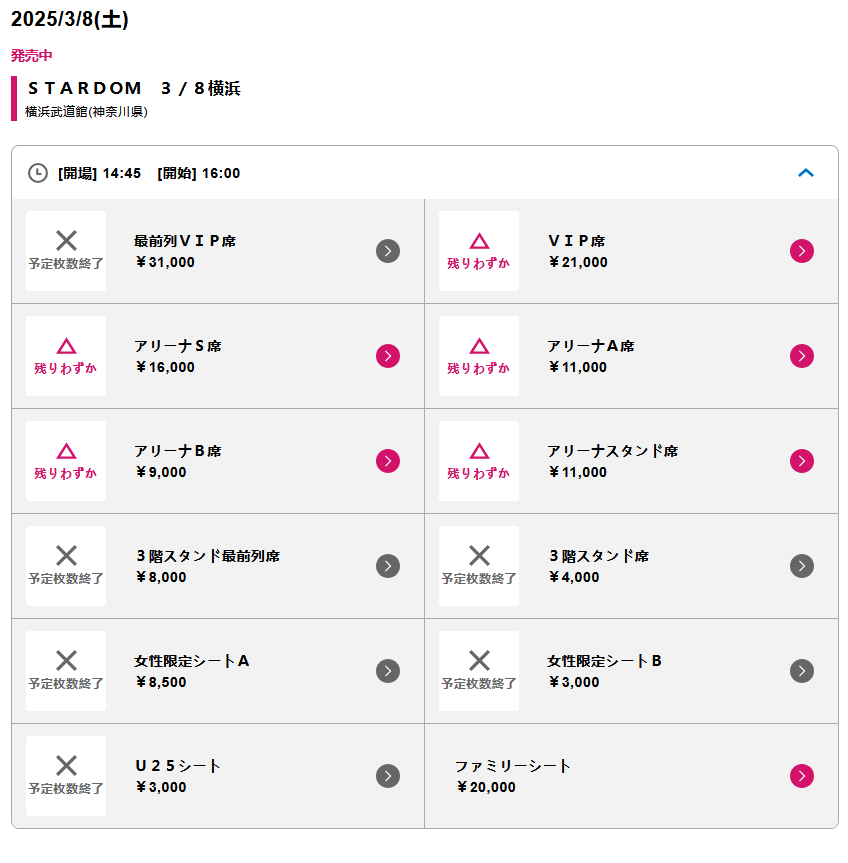Click the pink arrow for VIP席 ¥21,000
This screenshot has width=848, height=863.
(801, 251)
